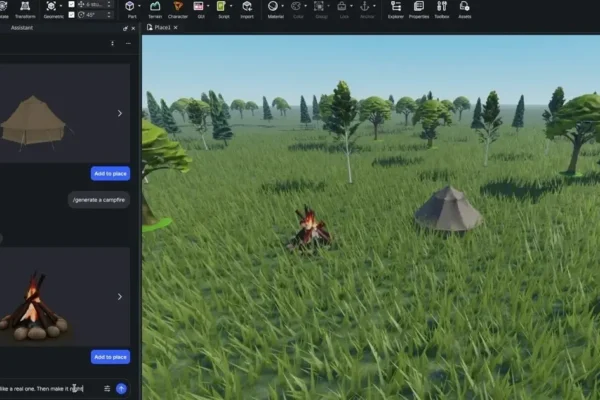Screen dimensions: 600x400
Task: Click the Import icon in toolbar
Action: tap(246, 9)
